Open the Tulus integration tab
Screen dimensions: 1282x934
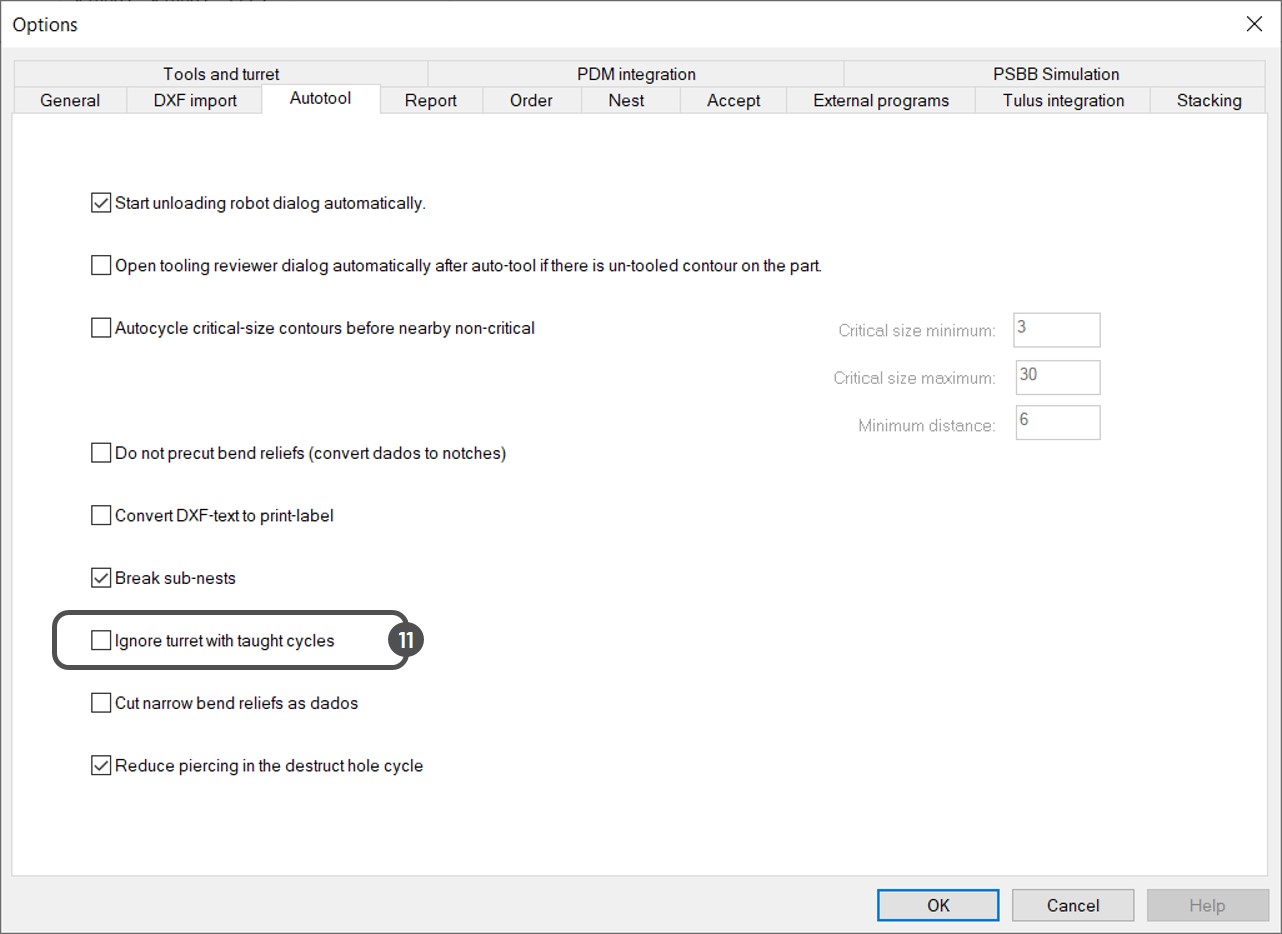tap(1063, 100)
